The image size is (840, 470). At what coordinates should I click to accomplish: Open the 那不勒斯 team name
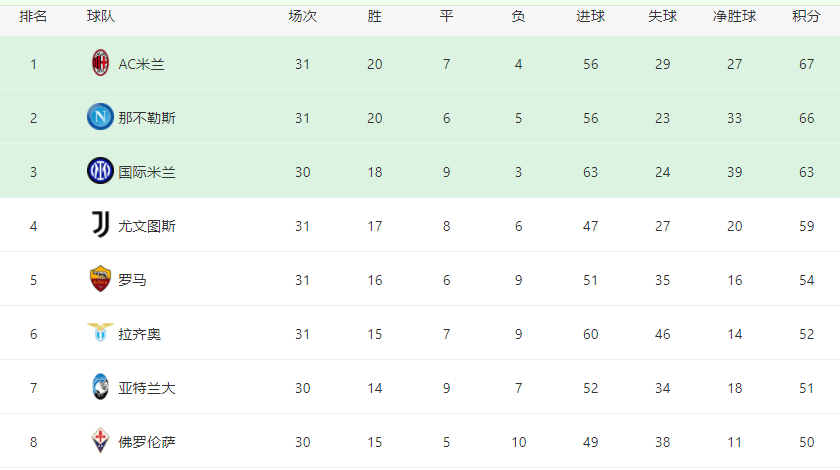click(x=147, y=118)
